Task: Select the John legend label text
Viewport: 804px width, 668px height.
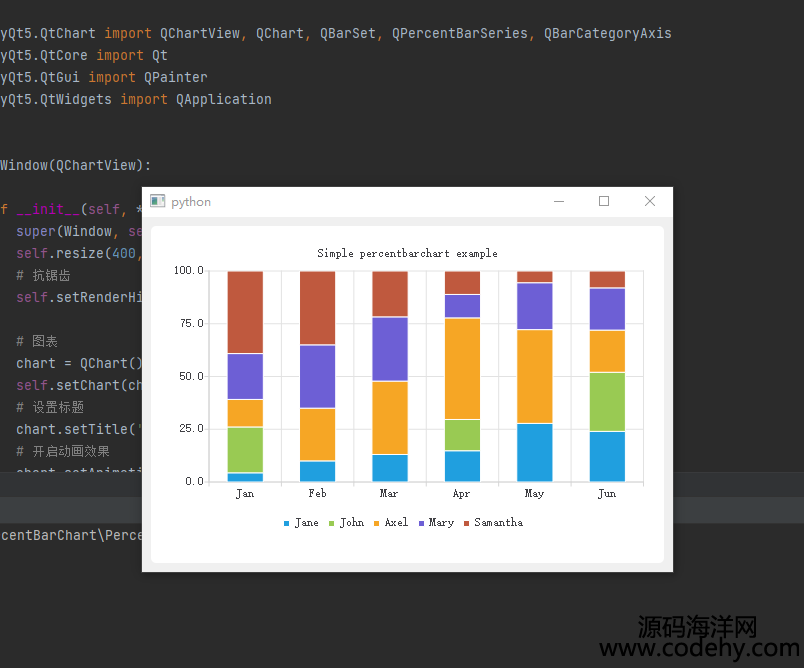Action: 351,523
